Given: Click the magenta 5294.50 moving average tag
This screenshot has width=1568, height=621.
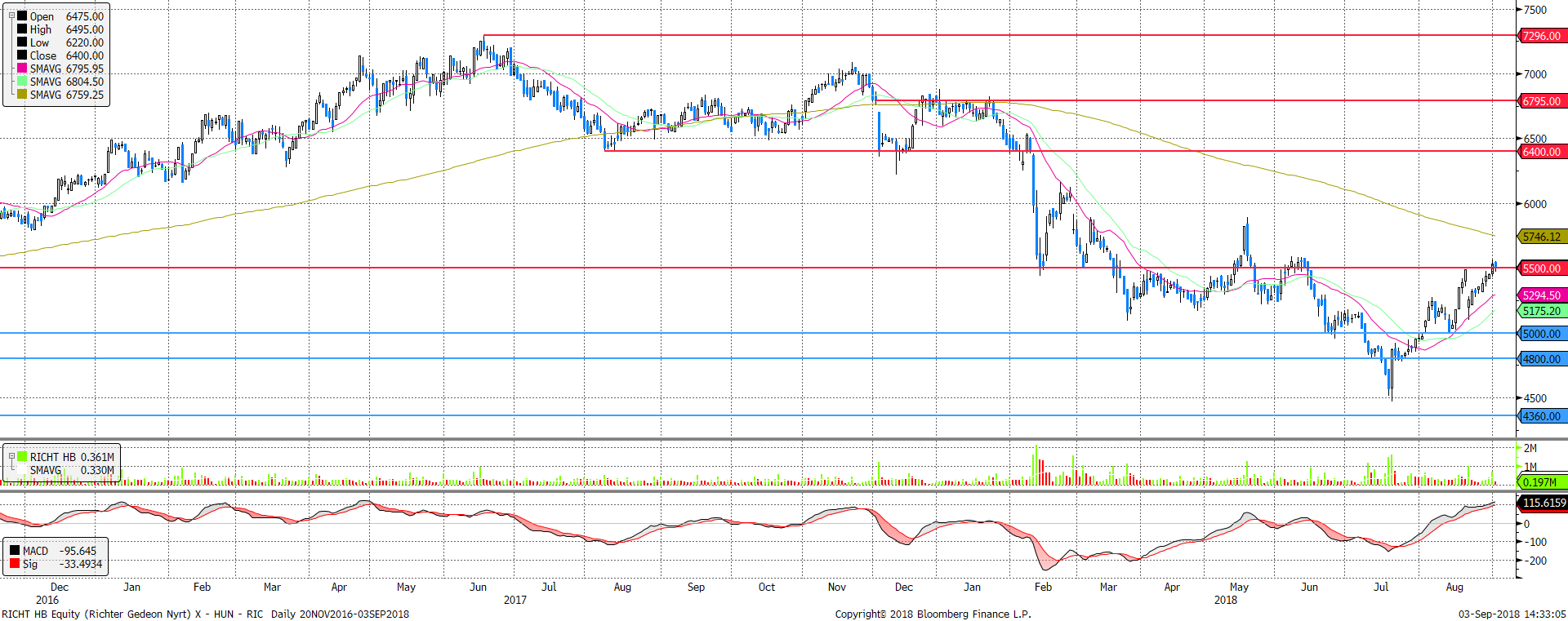Looking at the screenshot, I should point(1542,295).
